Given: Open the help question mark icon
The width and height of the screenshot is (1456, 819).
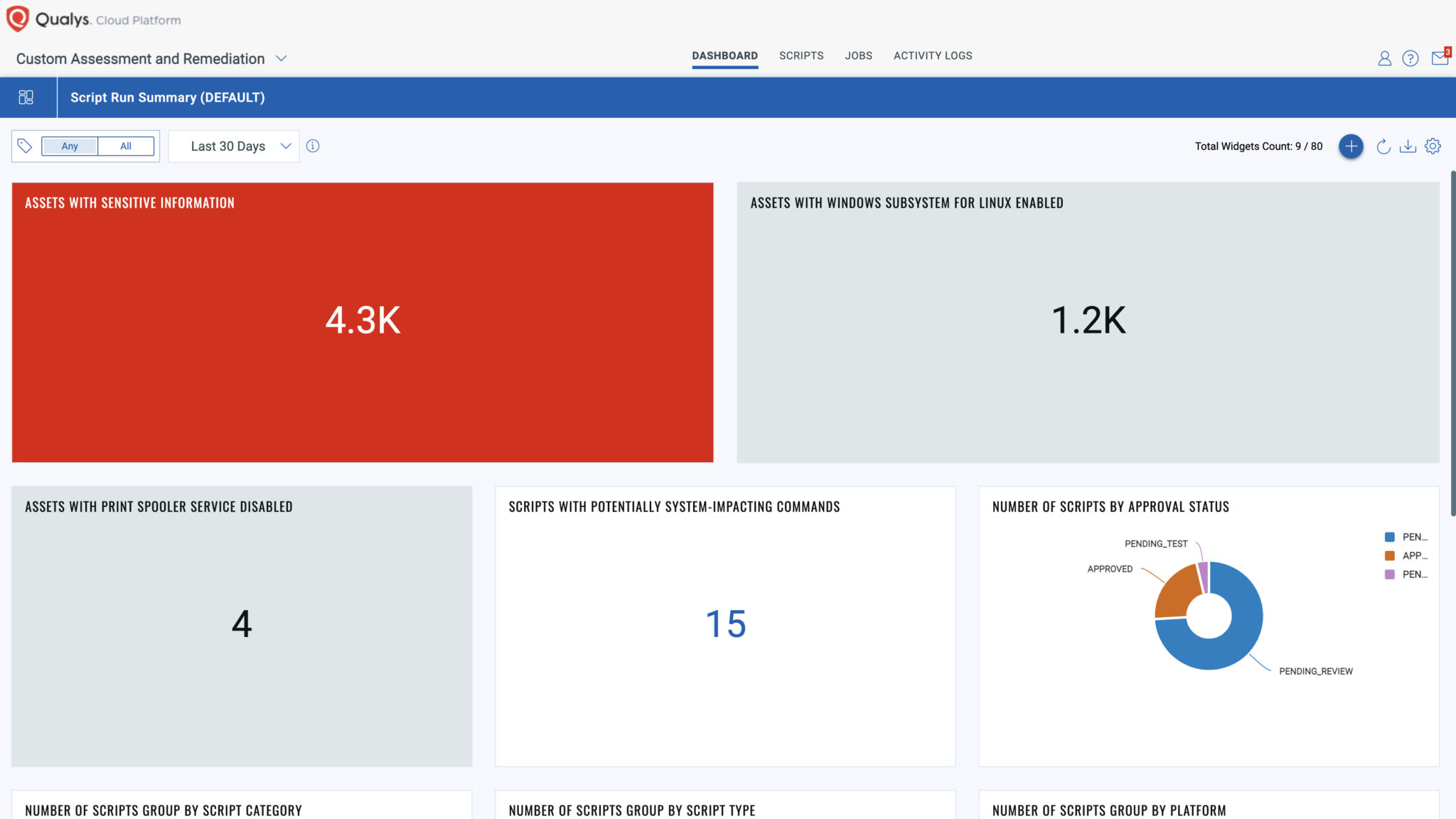Looking at the screenshot, I should pyautogui.click(x=1410, y=58).
